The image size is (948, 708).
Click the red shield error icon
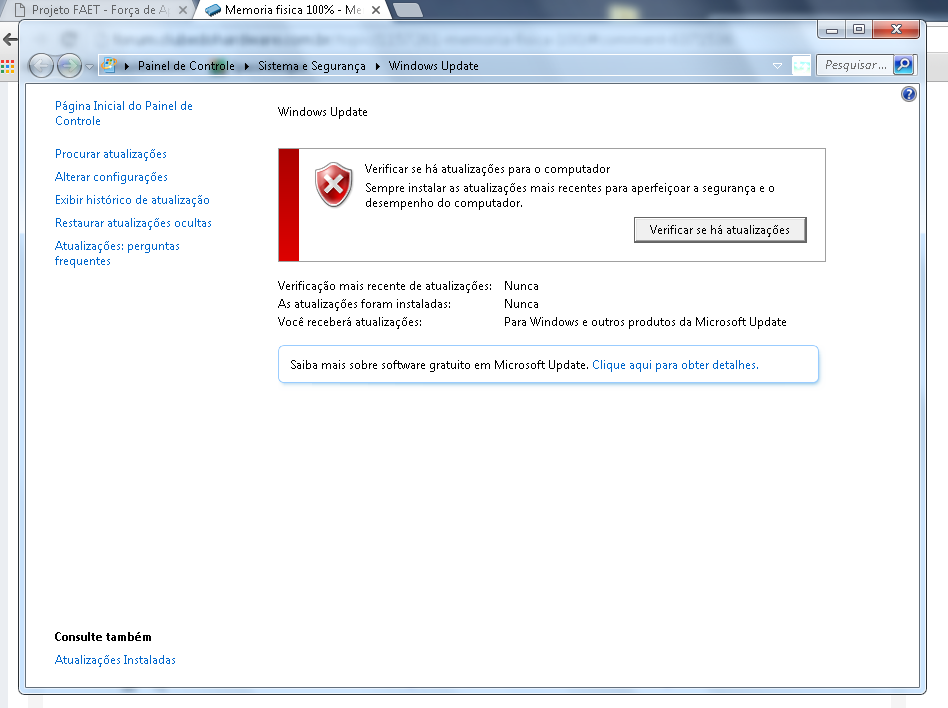(333, 184)
